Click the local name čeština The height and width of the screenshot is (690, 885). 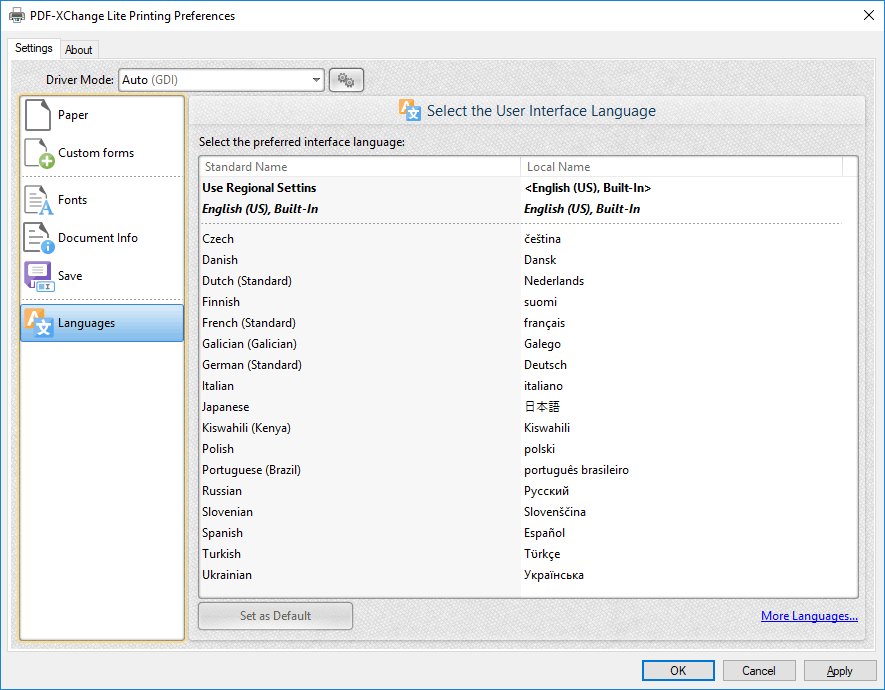542,239
